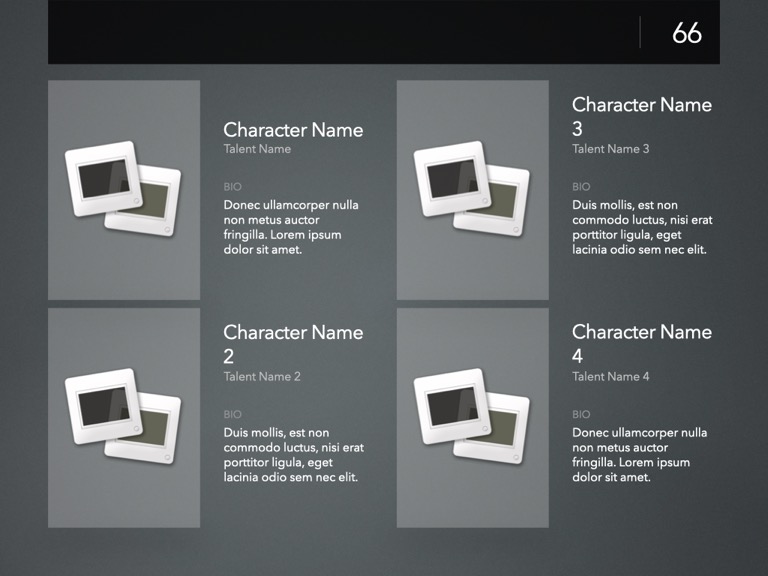Click the "Talent Name 3" subtitle
Screen dimensions: 768x576
(610, 149)
